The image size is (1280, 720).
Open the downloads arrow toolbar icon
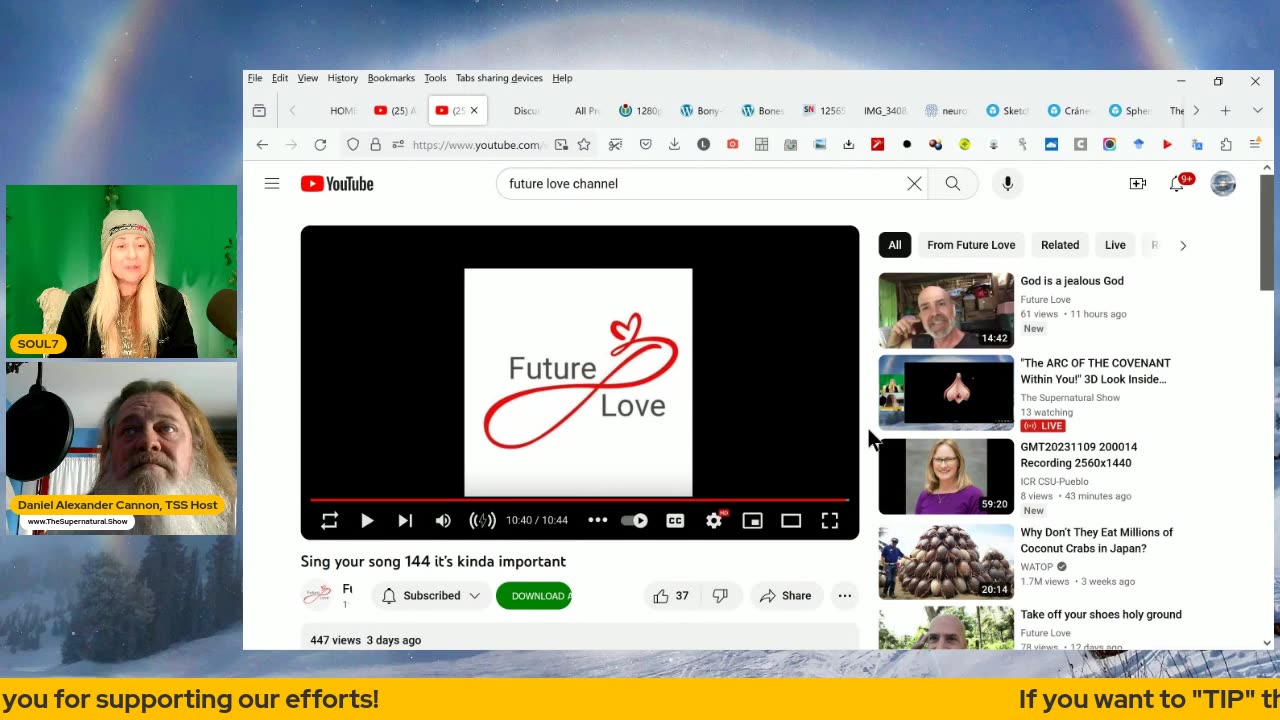click(674, 145)
